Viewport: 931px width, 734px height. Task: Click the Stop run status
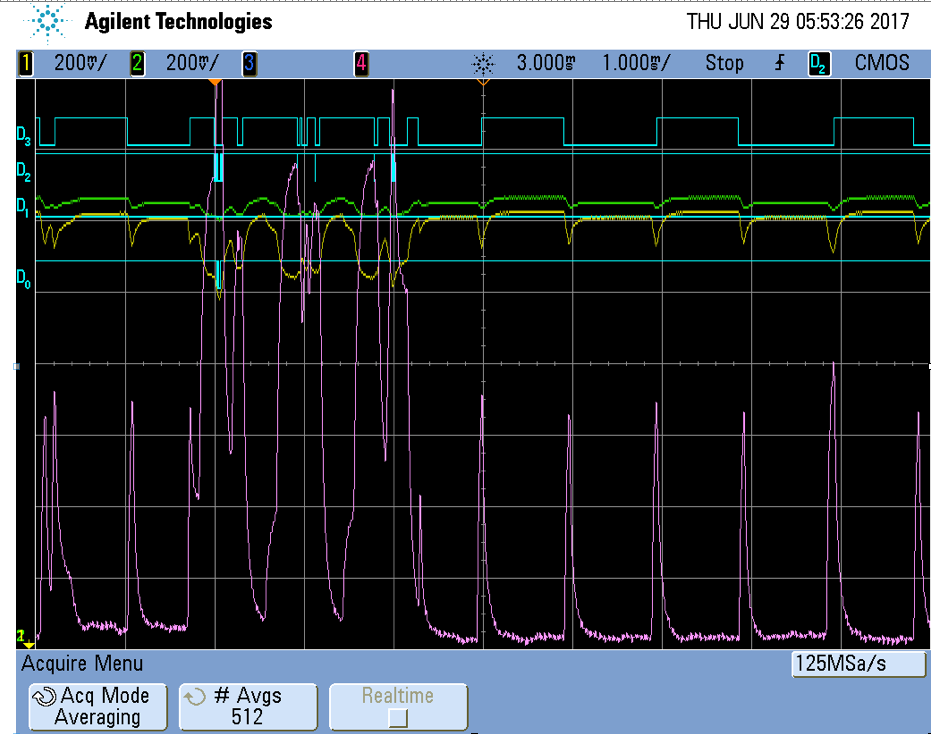[724, 63]
